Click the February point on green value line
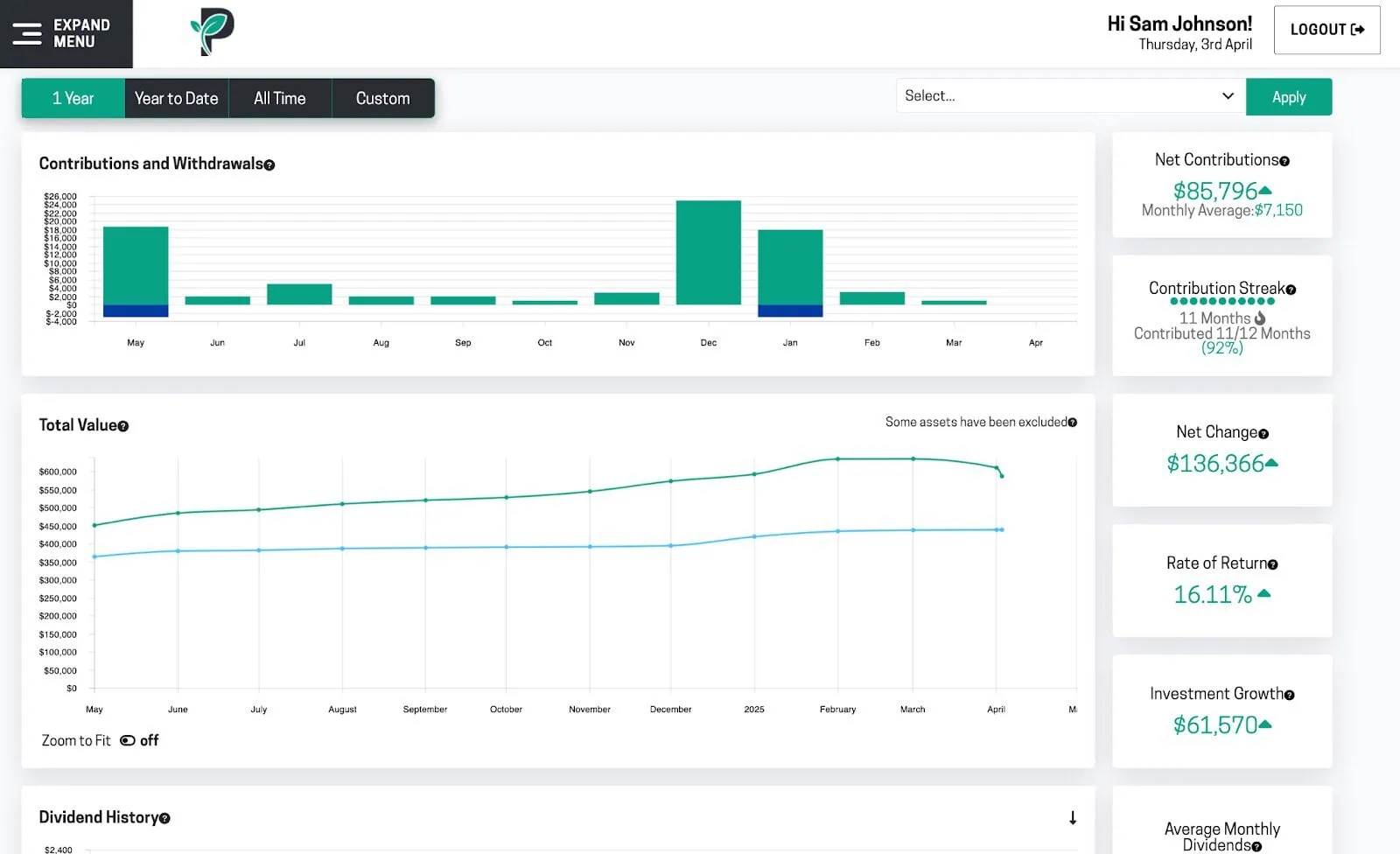1400x854 pixels. (837, 458)
